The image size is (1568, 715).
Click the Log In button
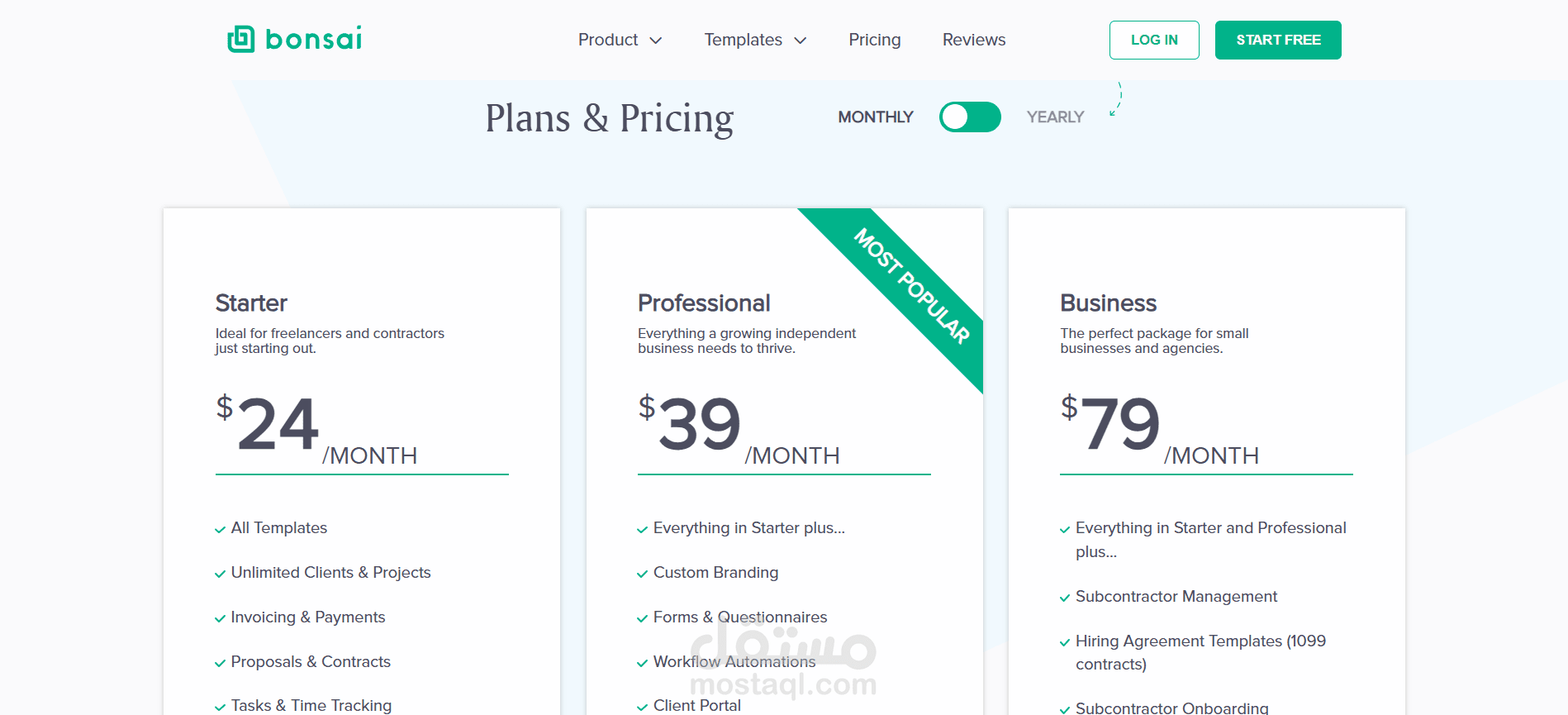pos(1153,40)
